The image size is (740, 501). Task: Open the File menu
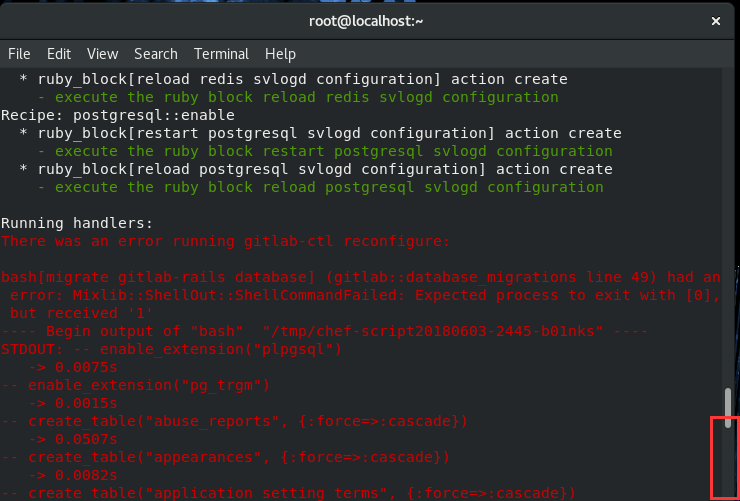coord(19,54)
